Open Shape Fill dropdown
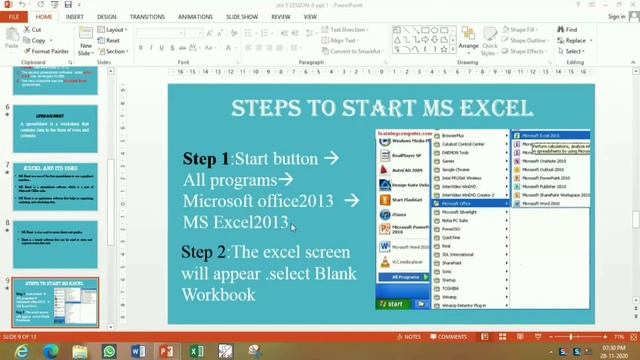This screenshot has height=360, width=640. [520, 30]
